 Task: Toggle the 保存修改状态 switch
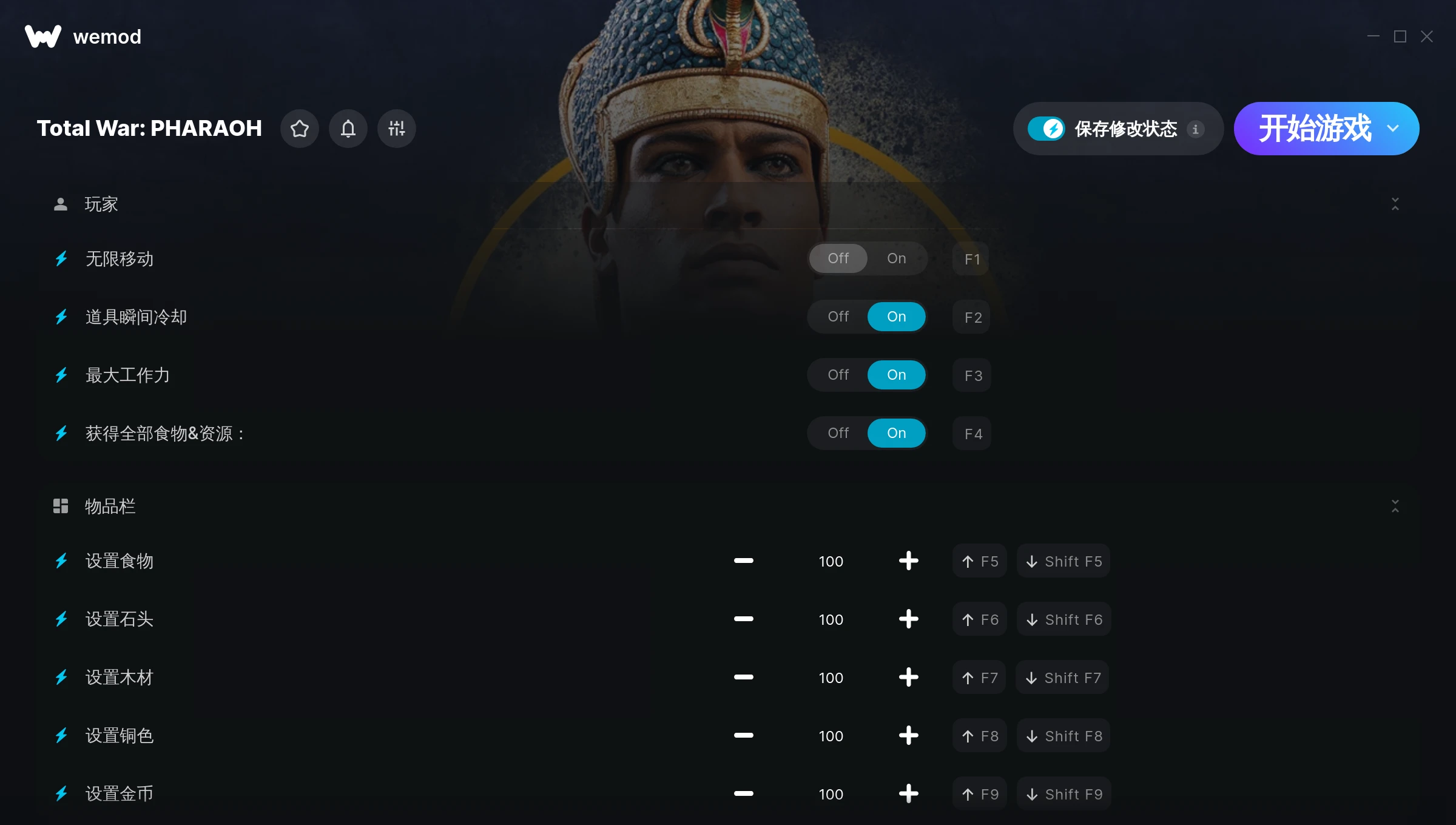click(x=1046, y=129)
